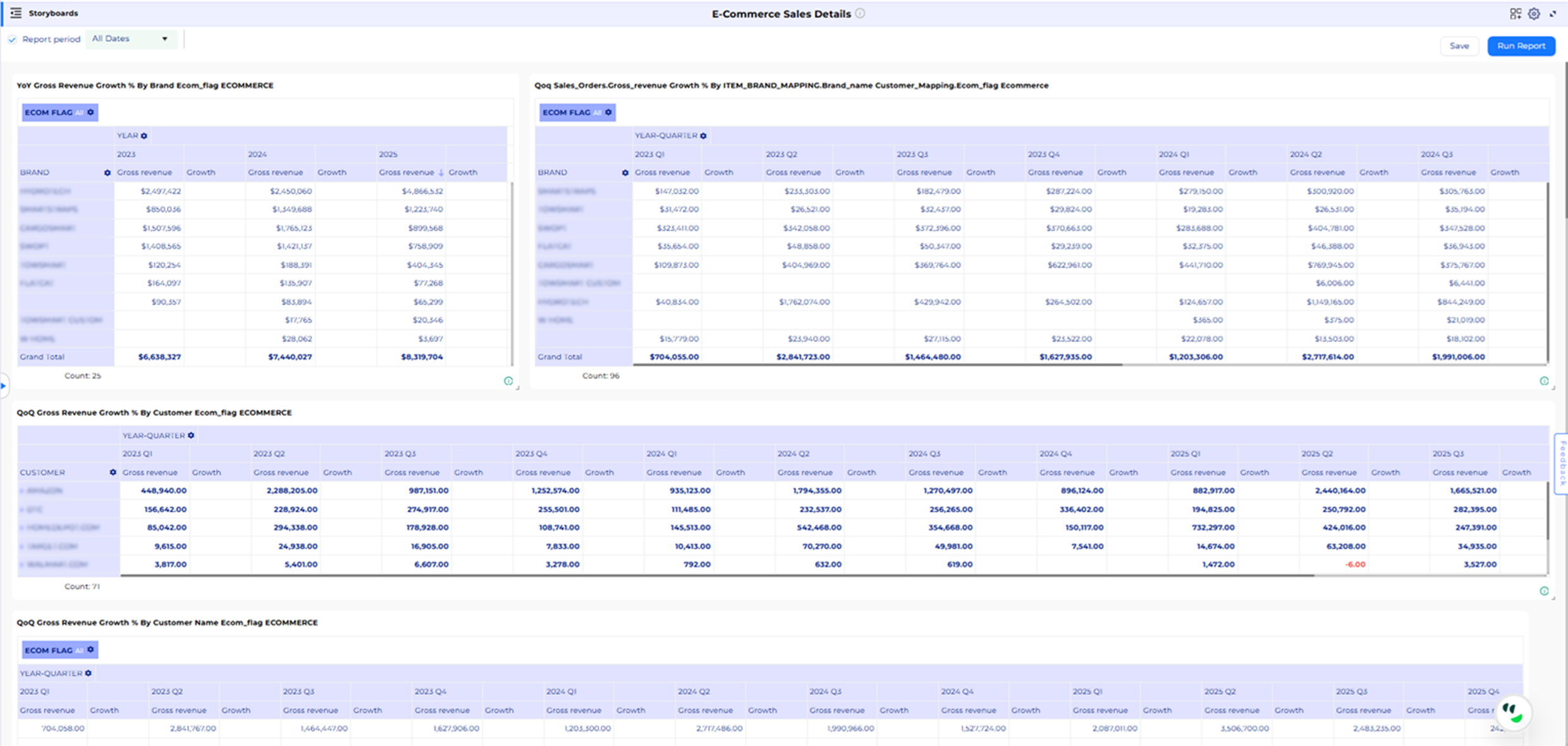
Task: Open the BRAND column settings gear
Action: tap(107, 172)
